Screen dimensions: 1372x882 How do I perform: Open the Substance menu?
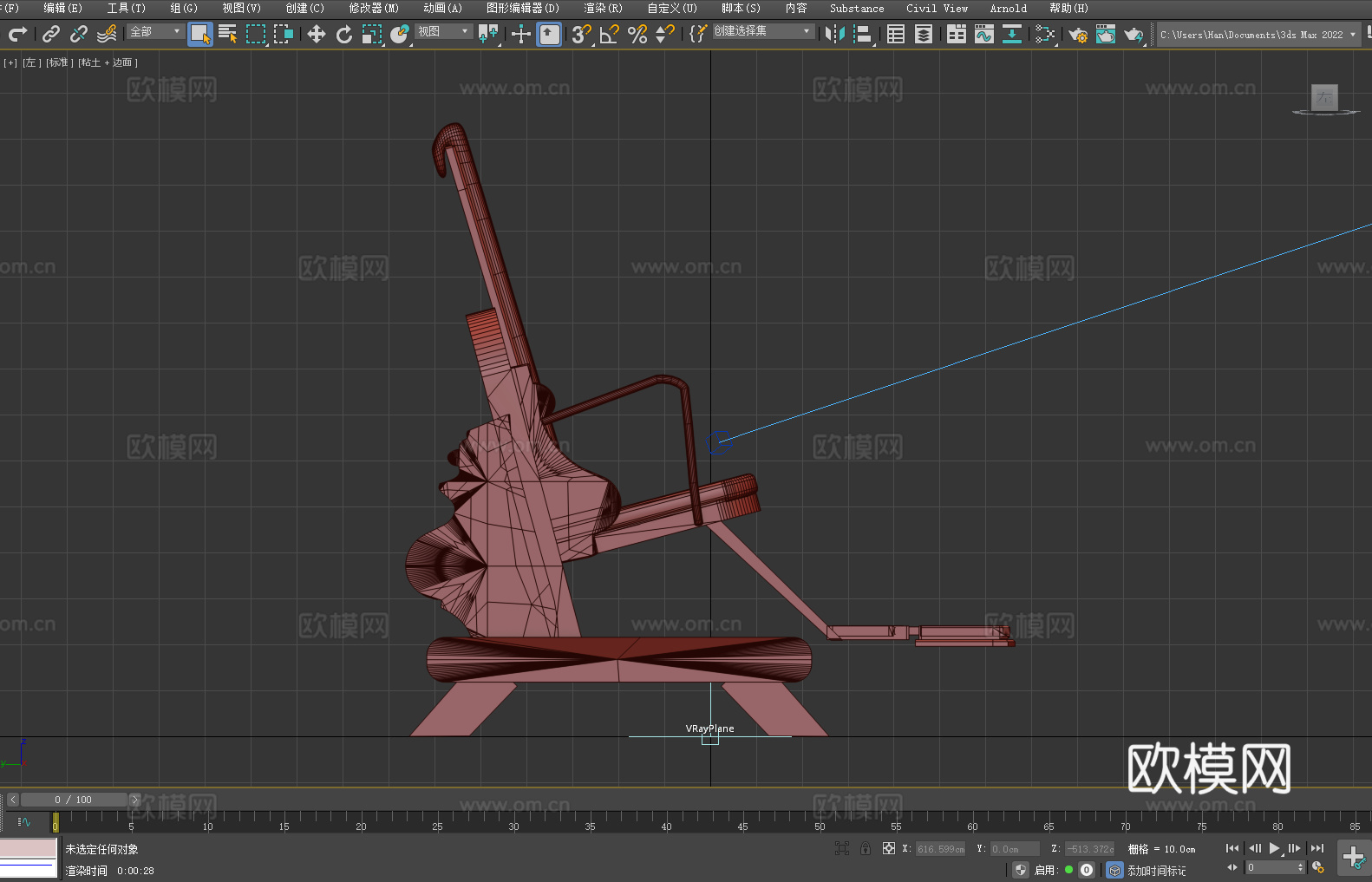point(857,8)
